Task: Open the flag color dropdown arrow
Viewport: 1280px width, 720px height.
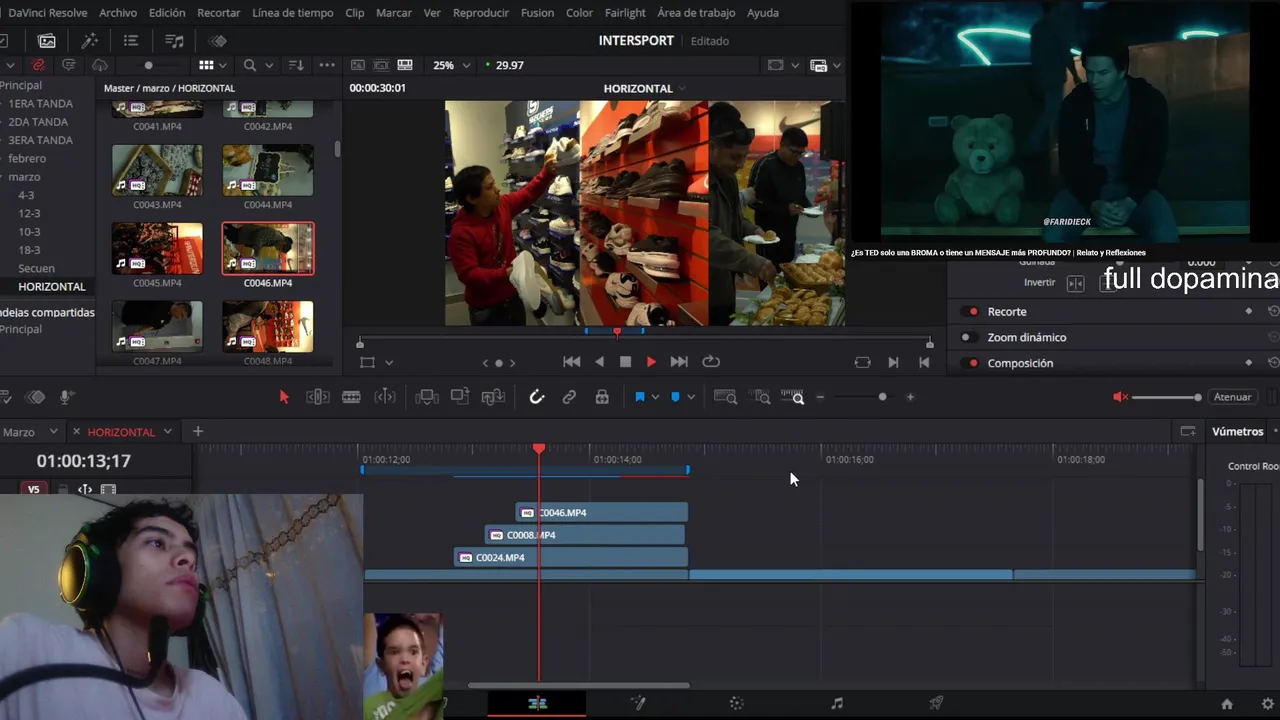Action: 655,397
